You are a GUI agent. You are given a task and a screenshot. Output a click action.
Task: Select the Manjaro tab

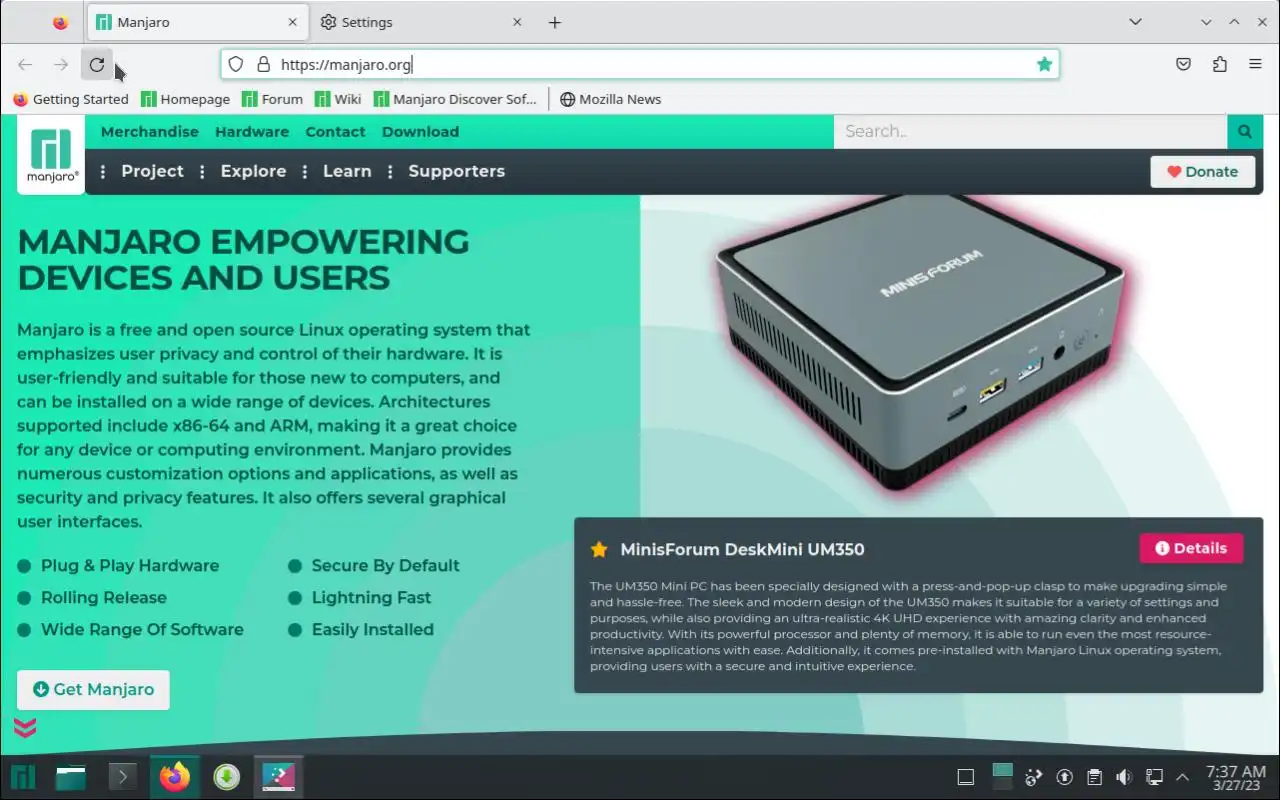[x=198, y=22]
